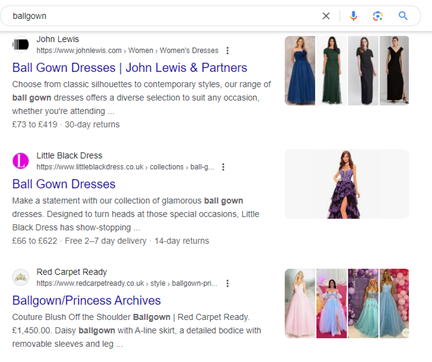Open Little Black Dress Ball Gown Dresses link
Image resolution: width=432 pixels, height=362 pixels.
(64, 184)
